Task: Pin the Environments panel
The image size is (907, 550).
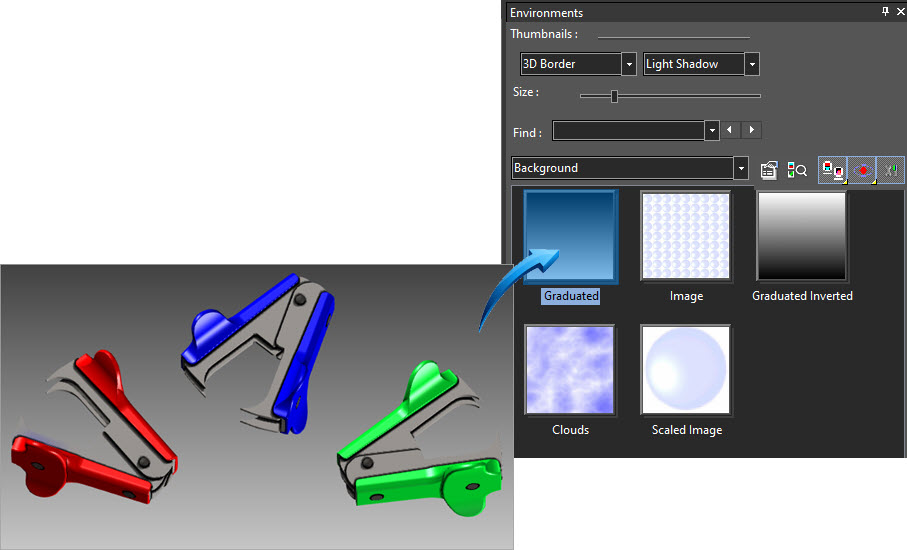Action: [x=885, y=12]
